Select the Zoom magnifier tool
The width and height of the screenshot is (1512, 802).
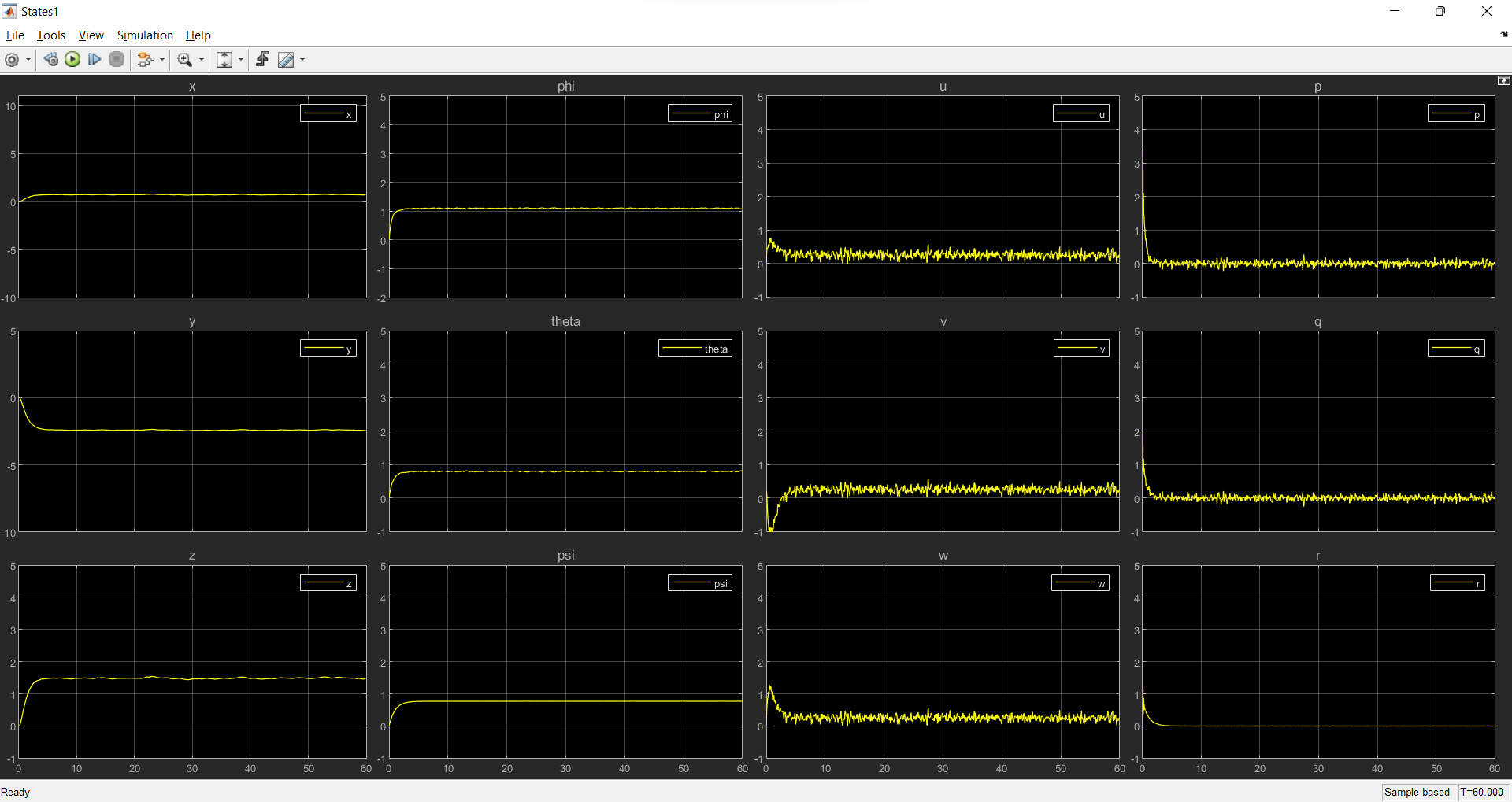tap(185, 60)
